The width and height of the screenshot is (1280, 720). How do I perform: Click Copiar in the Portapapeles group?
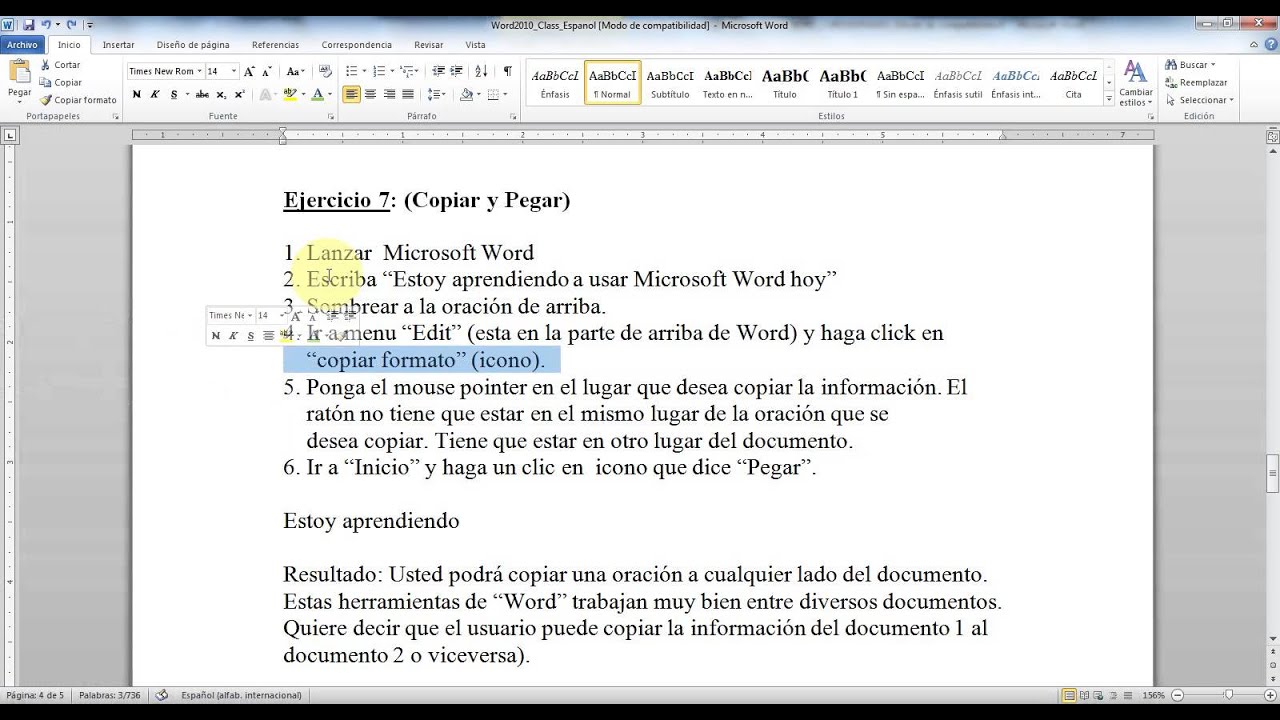coord(61,82)
